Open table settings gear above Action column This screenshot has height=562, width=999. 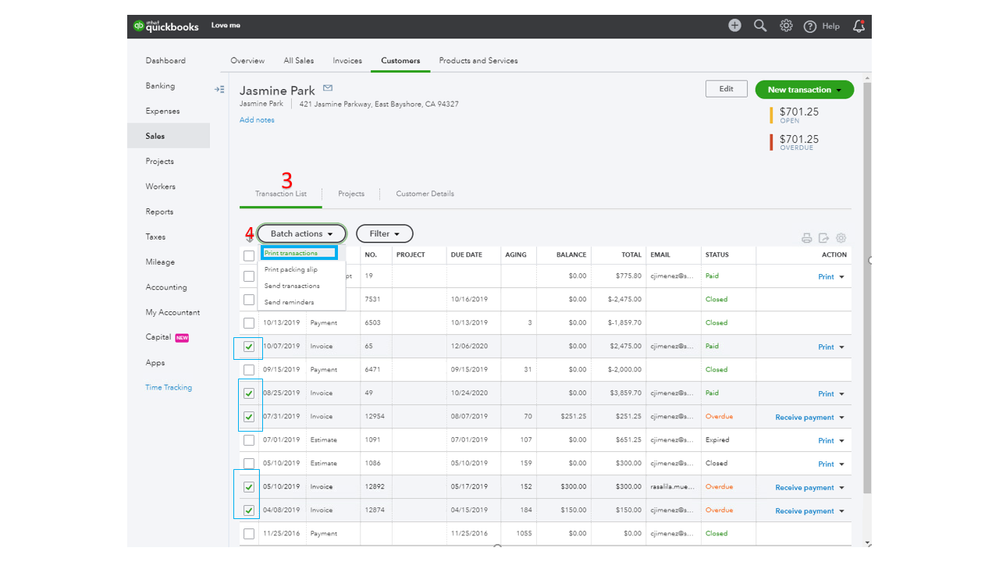click(x=841, y=238)
